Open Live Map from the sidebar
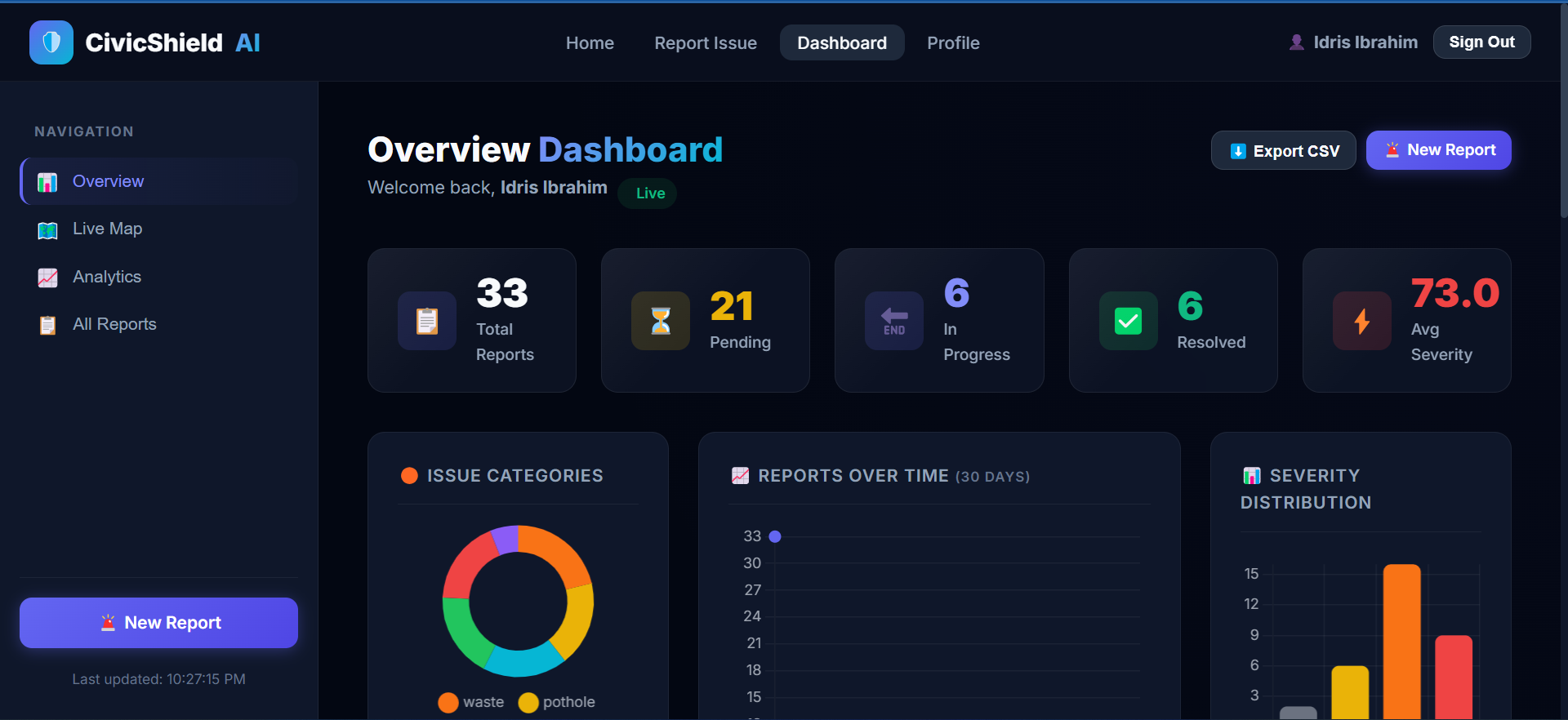Viewport: 1568px width, 720px height. 160,229
